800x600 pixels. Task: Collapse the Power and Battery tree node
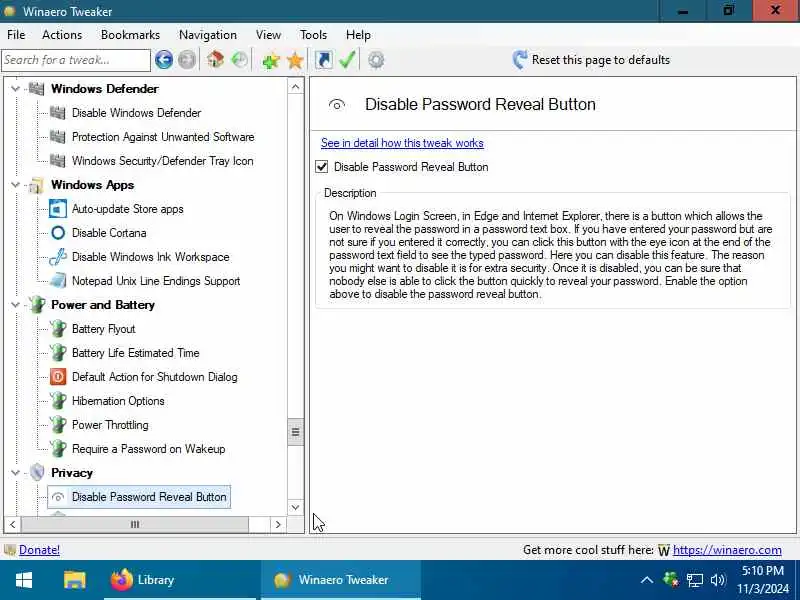15,305
